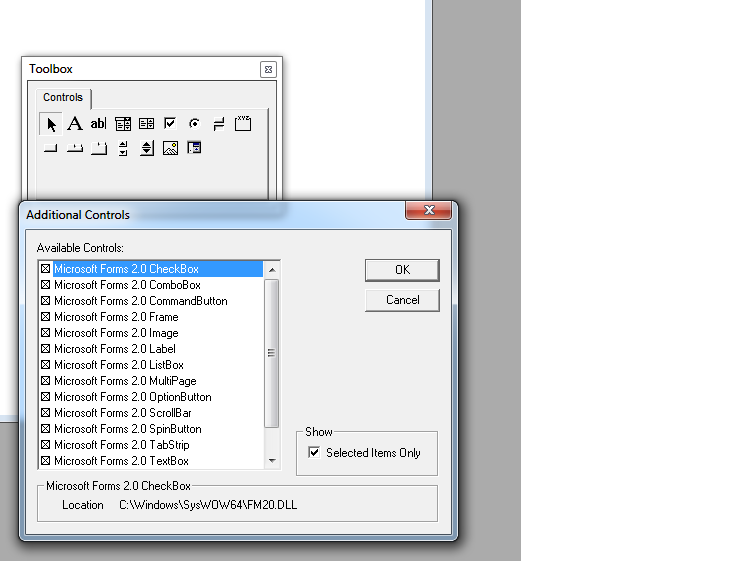Confirm with the OK button

tap(402, 270)
